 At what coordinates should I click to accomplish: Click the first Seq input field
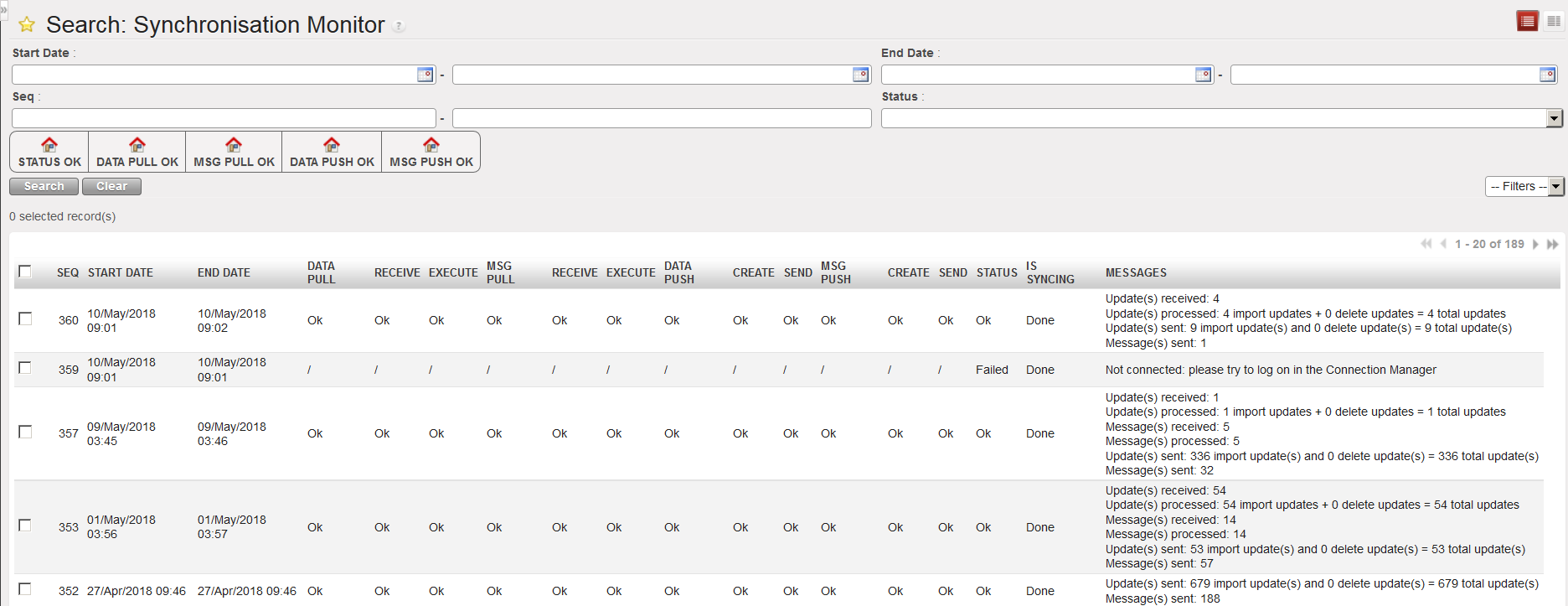224,118
